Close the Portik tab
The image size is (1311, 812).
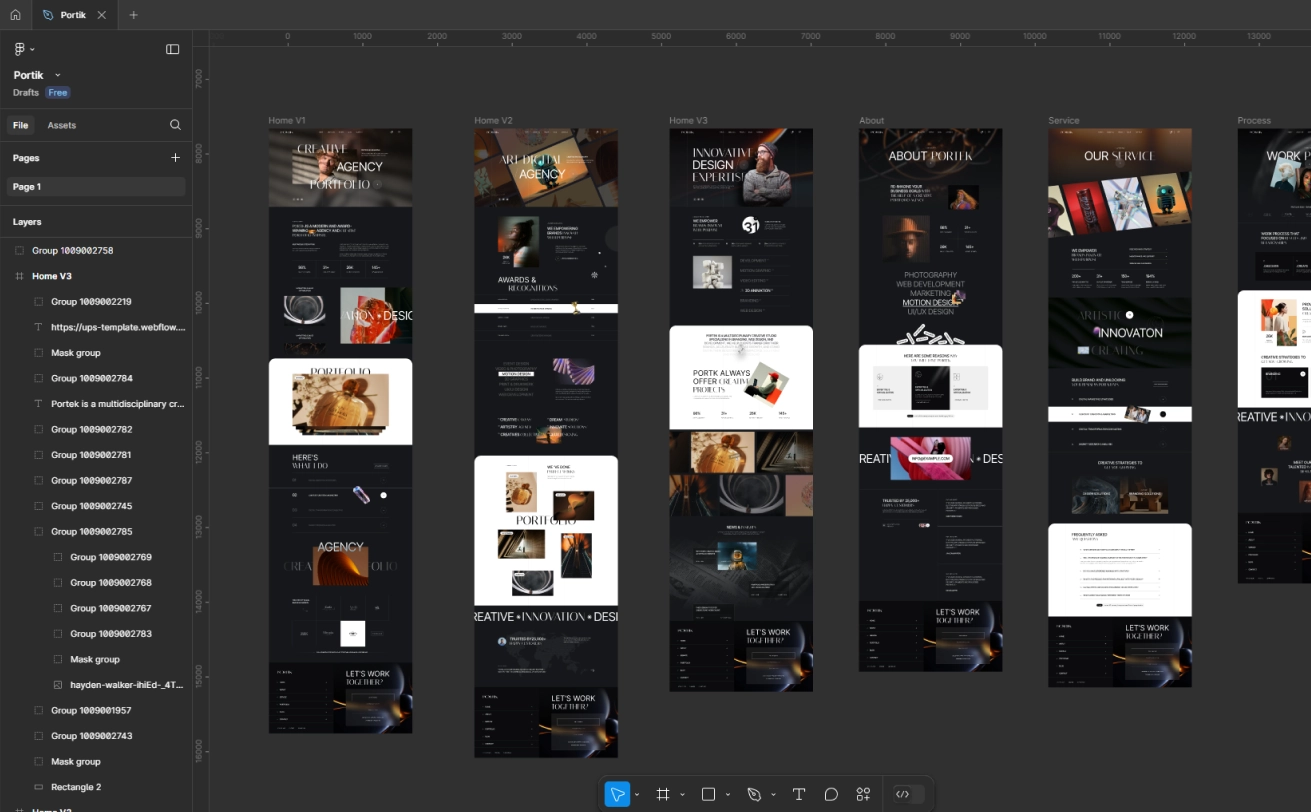tap(102, 15)
